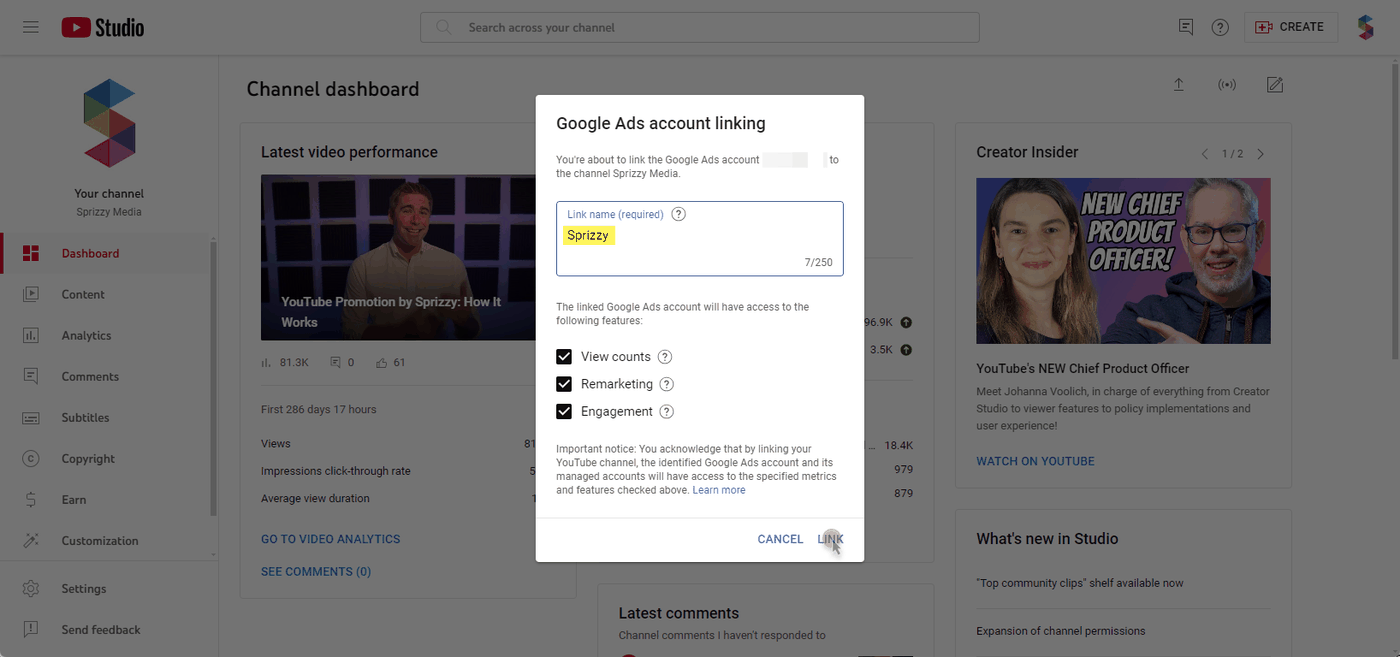Open Expansion of channel permissions item

pos(1061,631)
